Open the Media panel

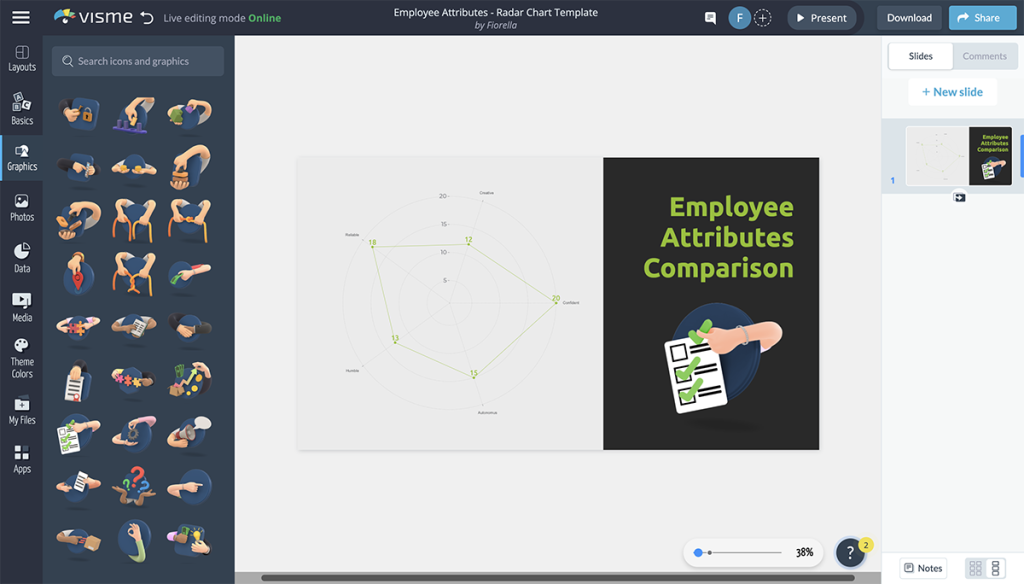[x=21, y=306]
